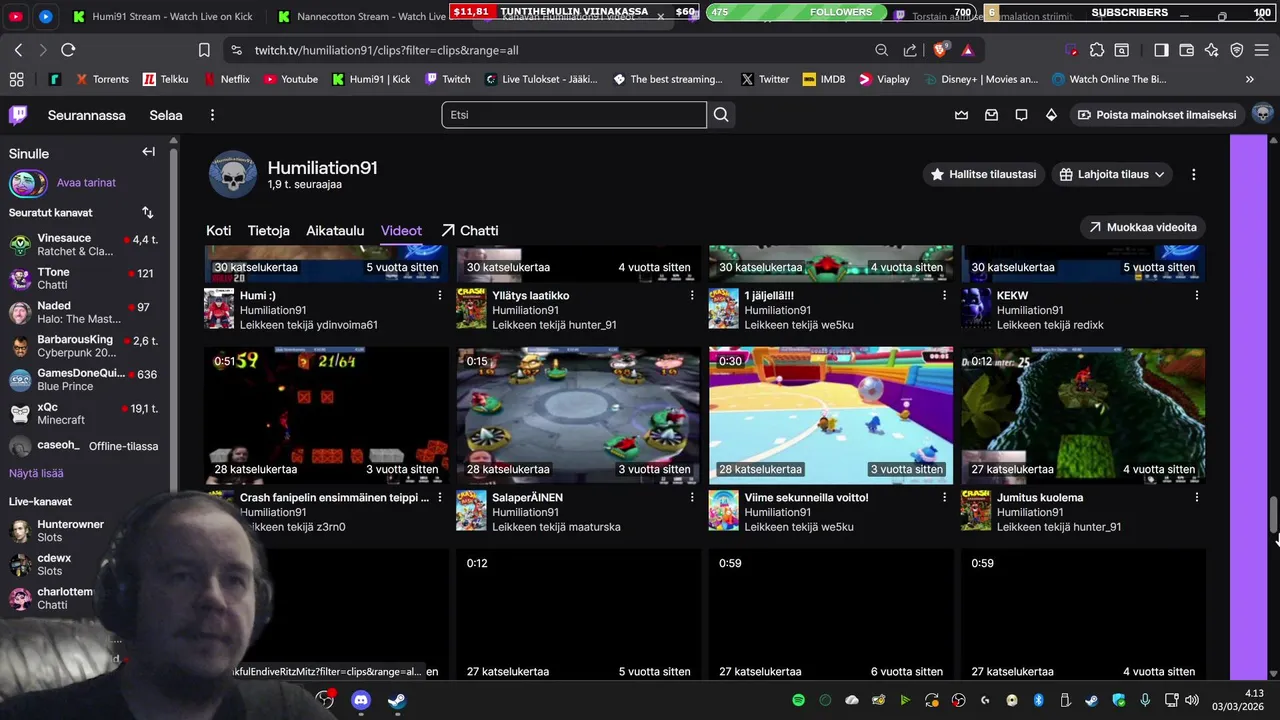This screenshot has height=720, width=1280.
Task: Open options for clip SalaperÄINEN
Action: [x=691, y=497]
